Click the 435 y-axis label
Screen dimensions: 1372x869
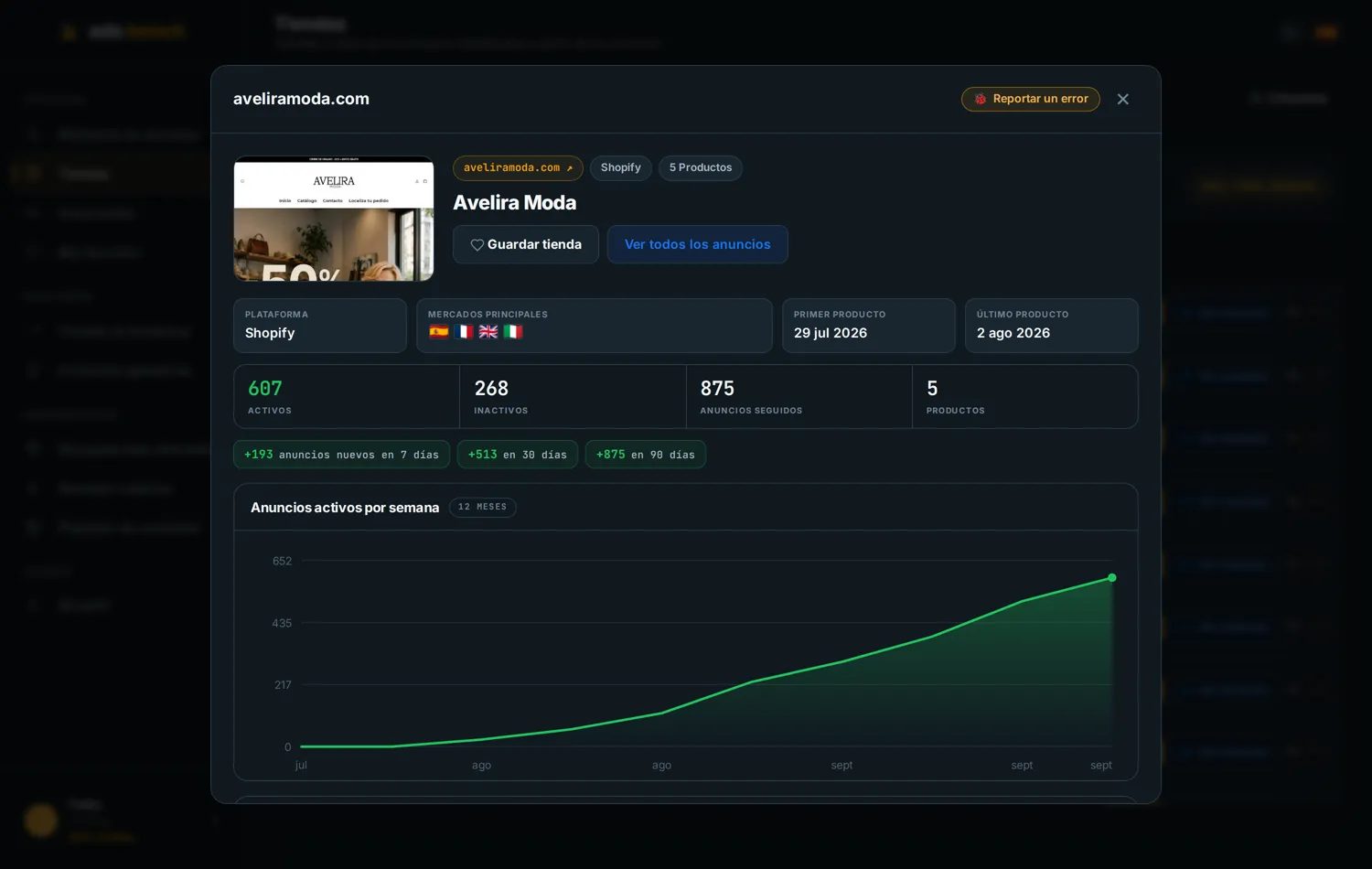(x=282, y=623)
